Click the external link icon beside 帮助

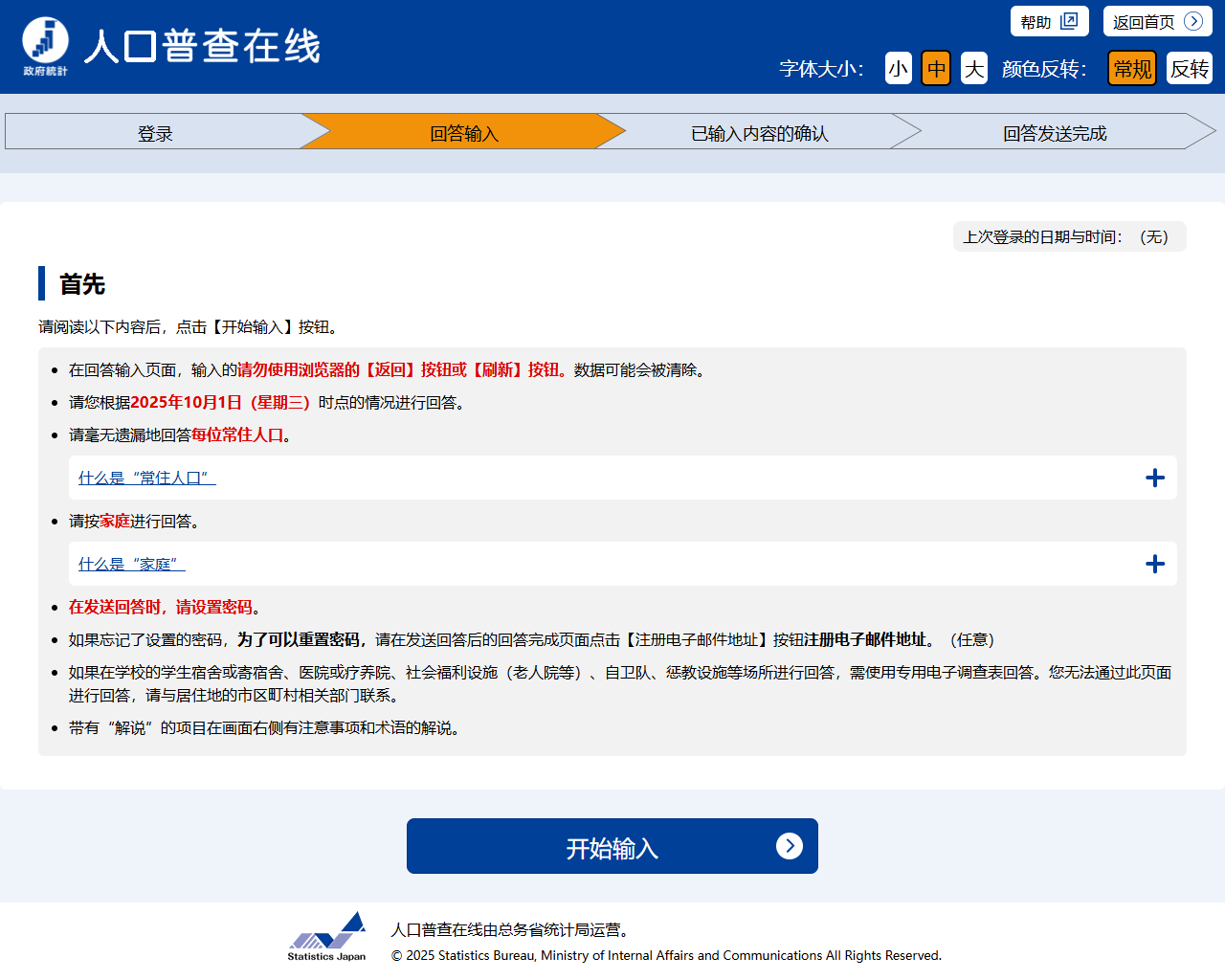tap(1069, 21)
